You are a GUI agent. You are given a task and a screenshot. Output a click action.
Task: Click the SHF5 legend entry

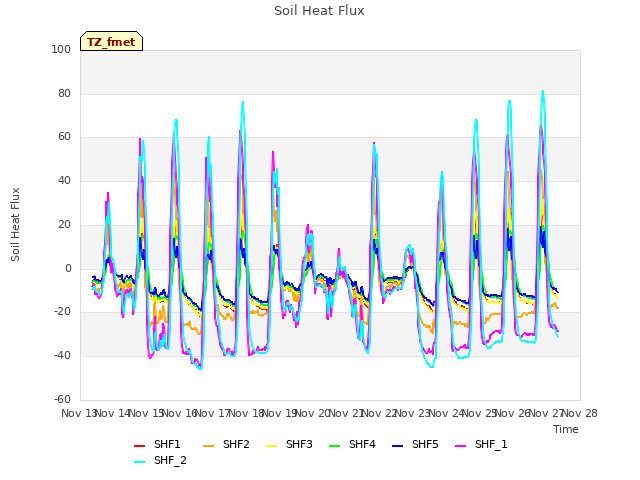coord(415,444)
